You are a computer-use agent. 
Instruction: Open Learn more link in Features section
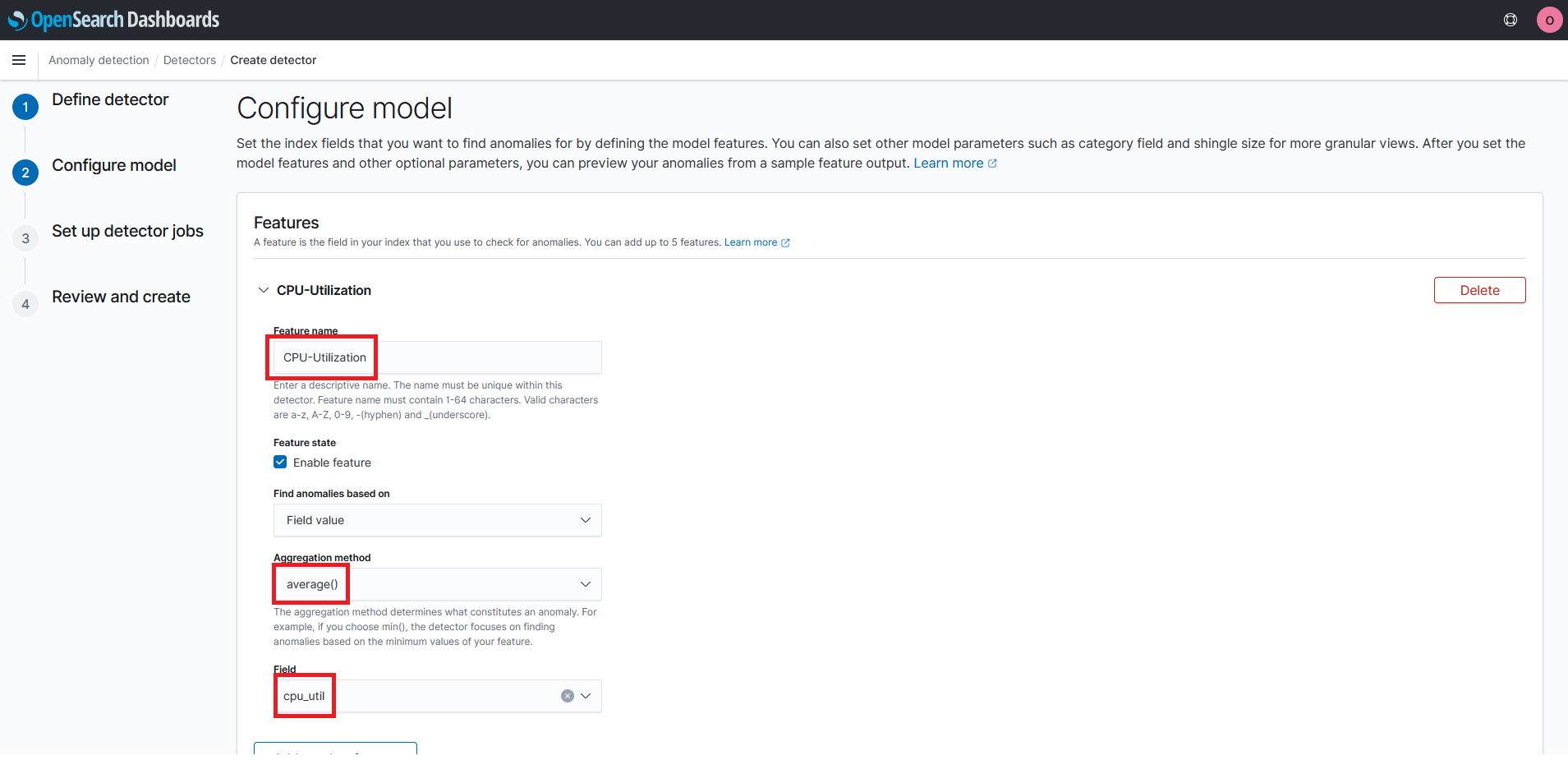[756, 242]
